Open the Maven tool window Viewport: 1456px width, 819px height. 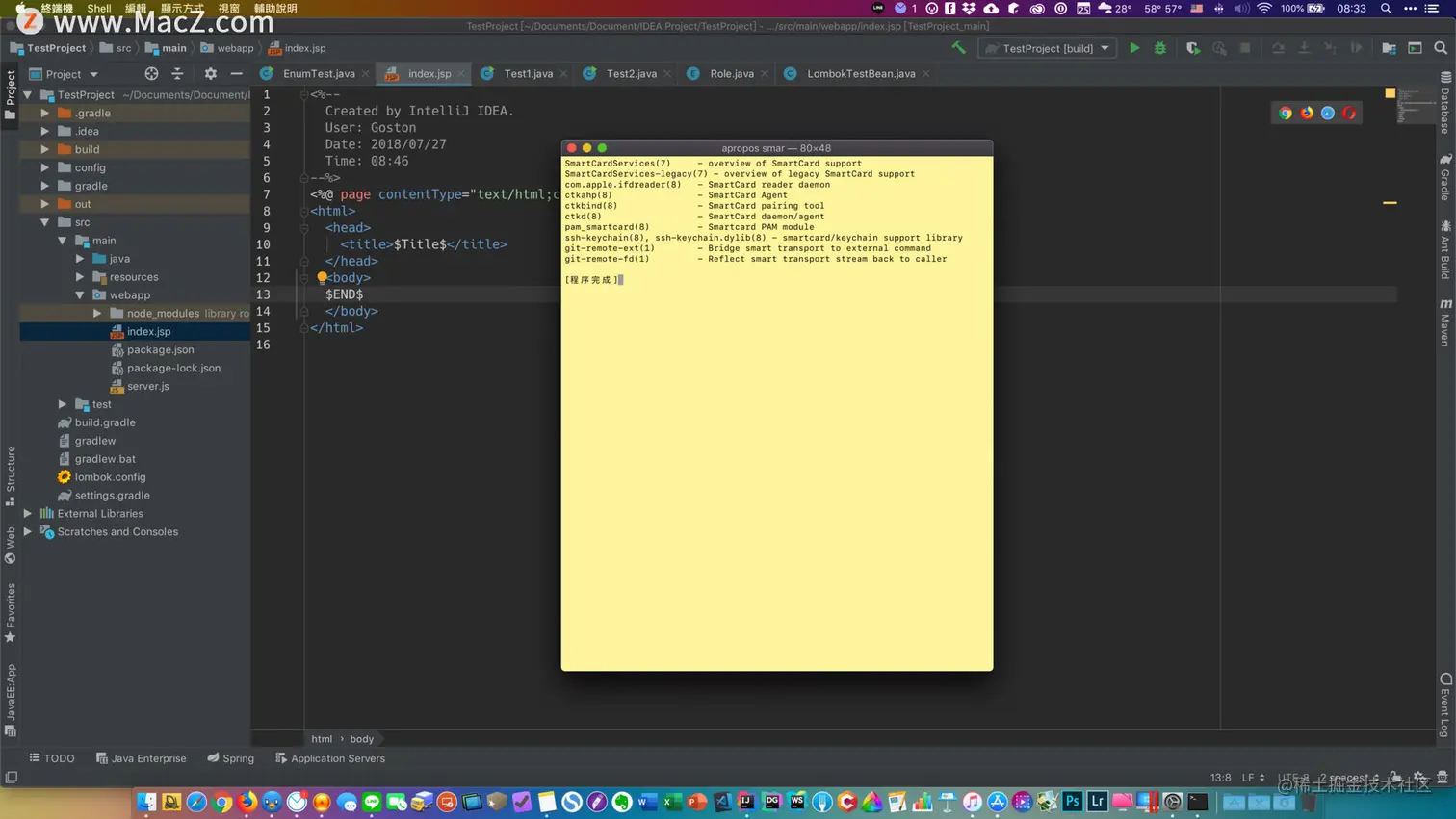coord(1445,322)
